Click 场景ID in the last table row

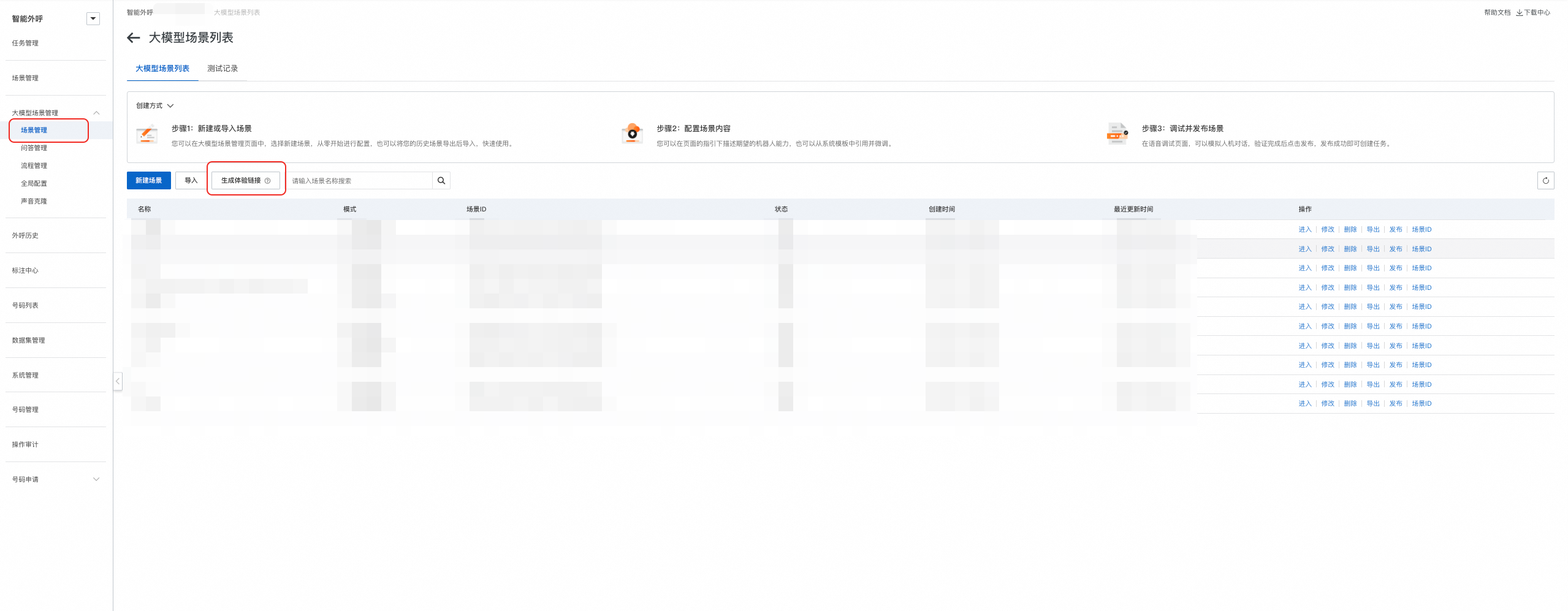tap(1421, 404)
